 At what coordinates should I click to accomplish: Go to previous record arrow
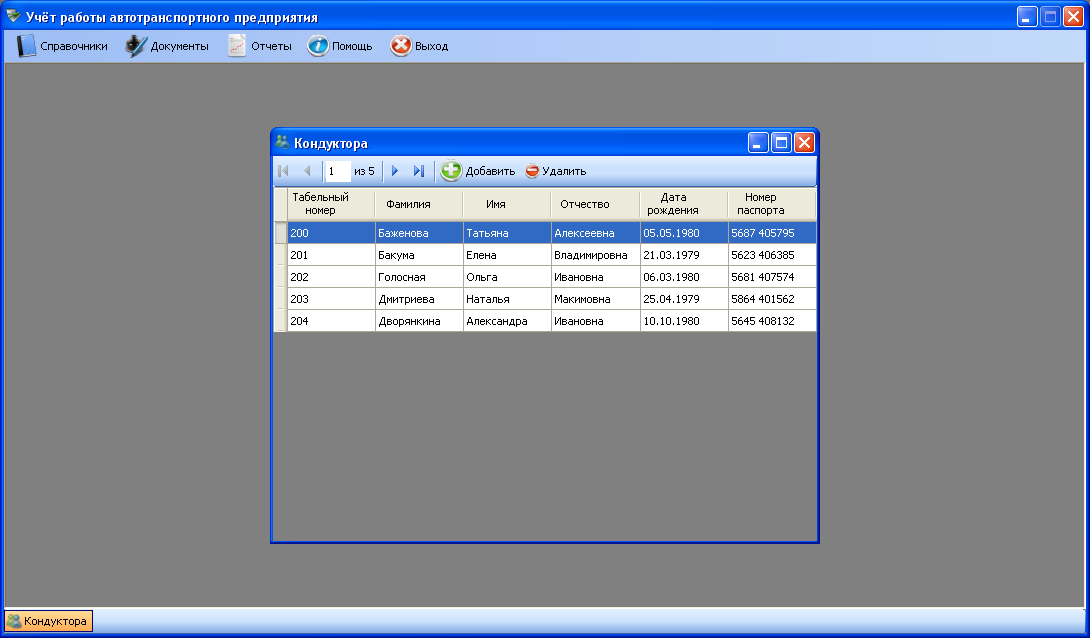307,171
